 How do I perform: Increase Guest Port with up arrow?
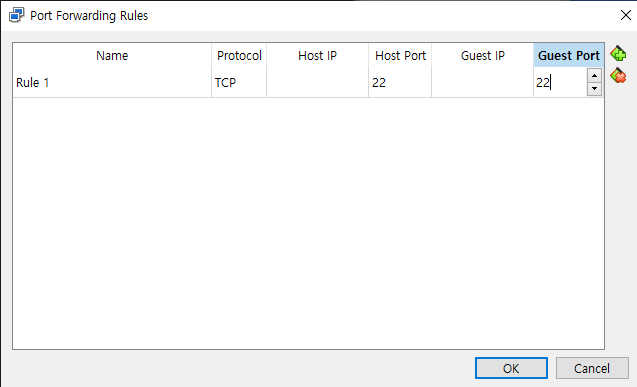click(x=594, y=76)
